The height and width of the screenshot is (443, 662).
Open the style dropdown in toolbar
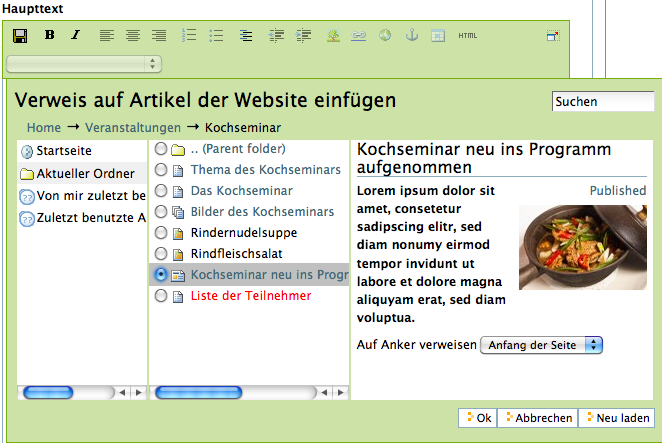tap(84, 64)
